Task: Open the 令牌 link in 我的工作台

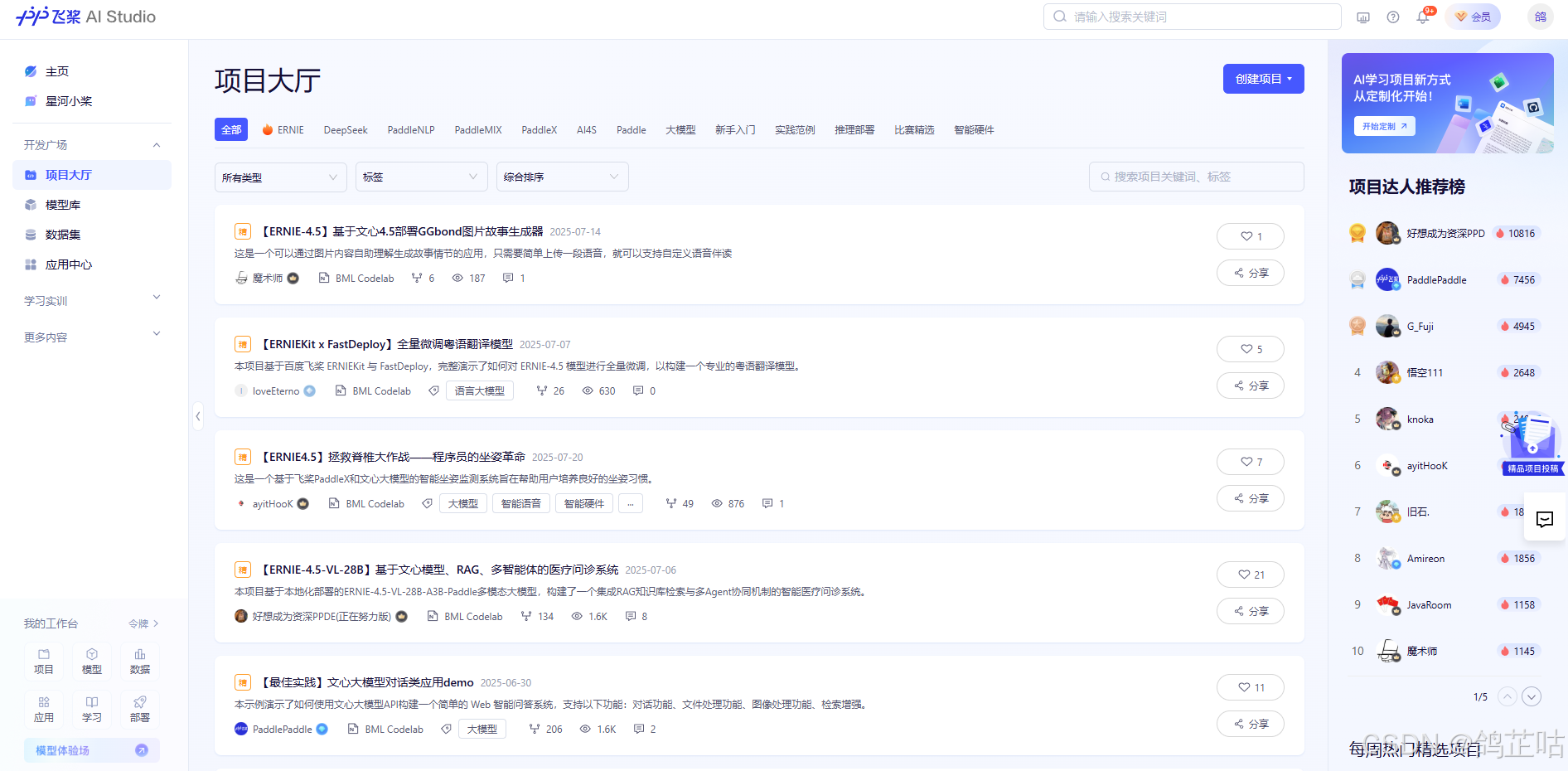Action: [x=143, y=623]
